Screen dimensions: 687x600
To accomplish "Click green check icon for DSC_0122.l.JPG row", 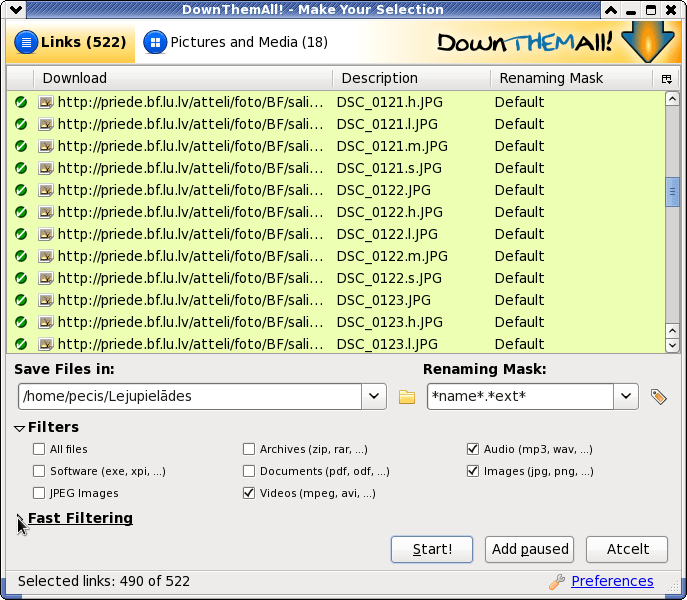I will click(21, 234).
